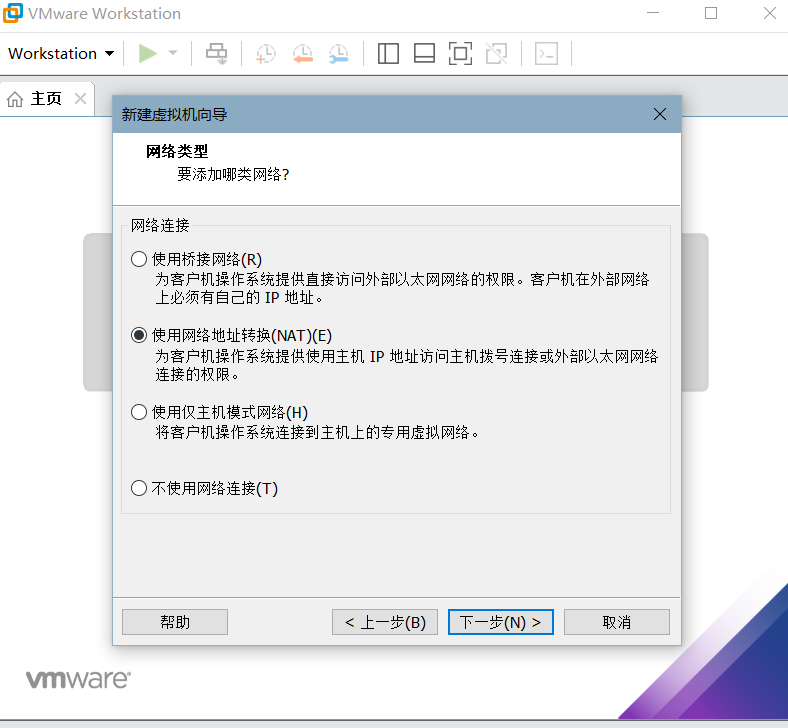Click the 帮助 help button

coord(175,622)
